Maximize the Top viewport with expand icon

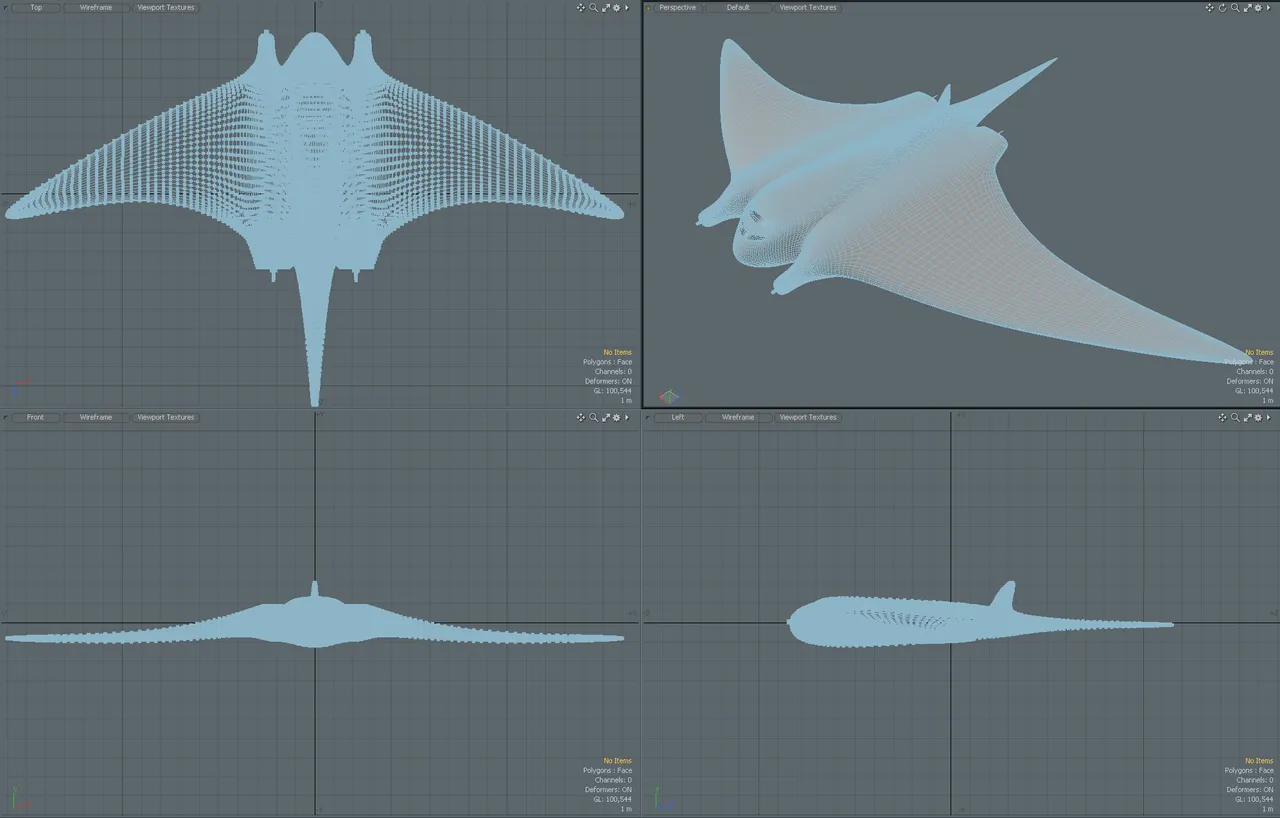[x=605, y=7]
